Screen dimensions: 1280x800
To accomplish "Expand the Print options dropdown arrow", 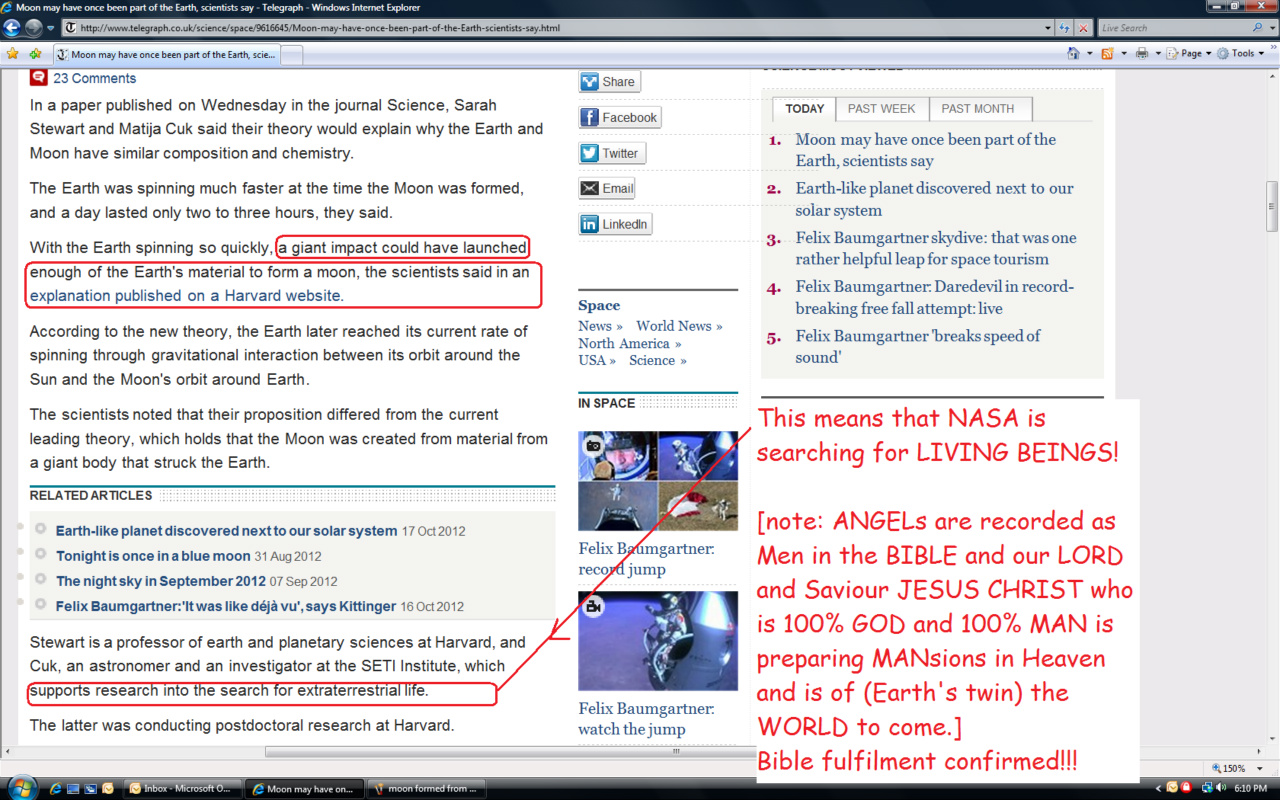I will click(x=1156, y=54).
